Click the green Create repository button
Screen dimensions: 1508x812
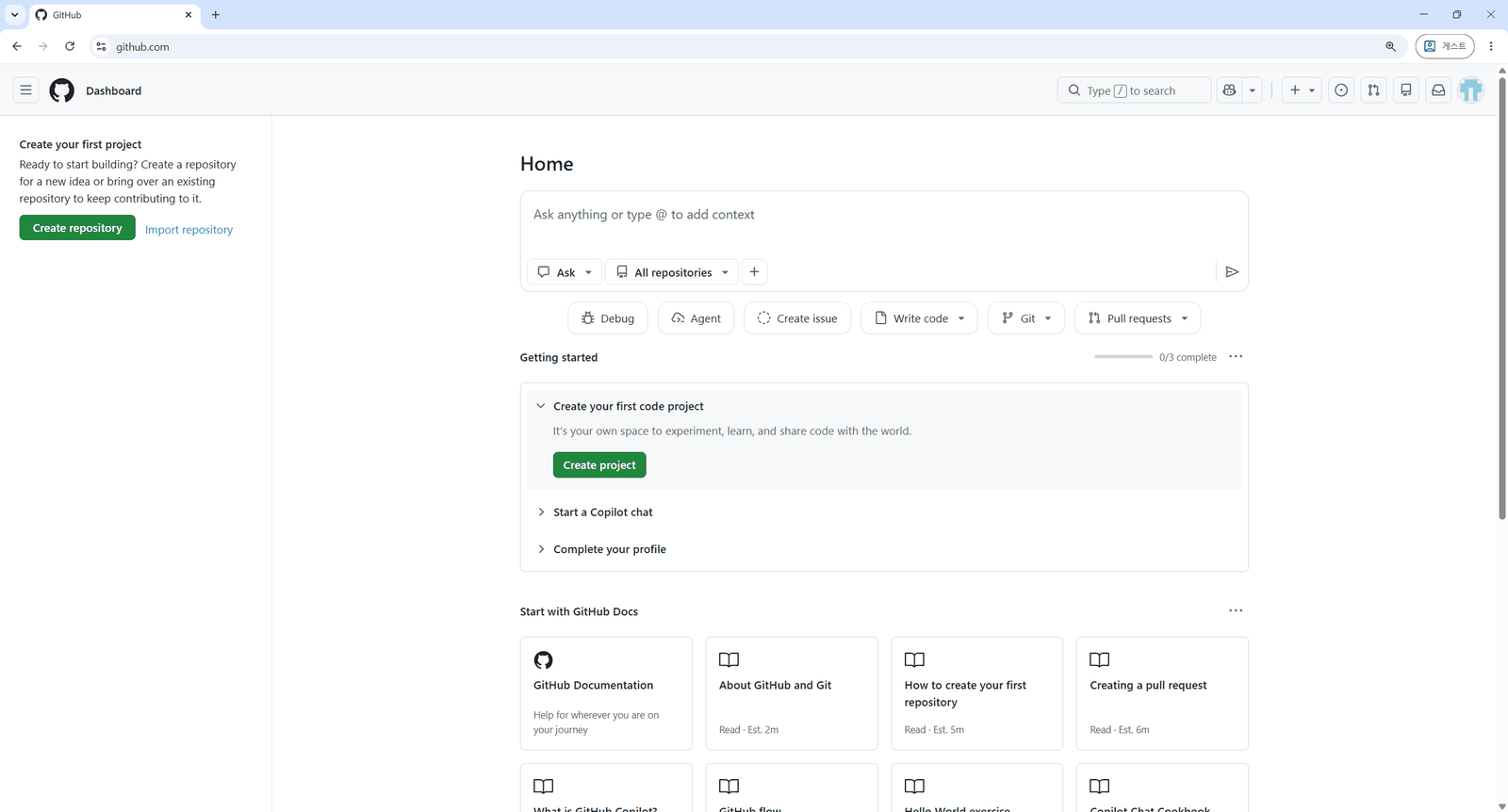(x=77, y=228)
